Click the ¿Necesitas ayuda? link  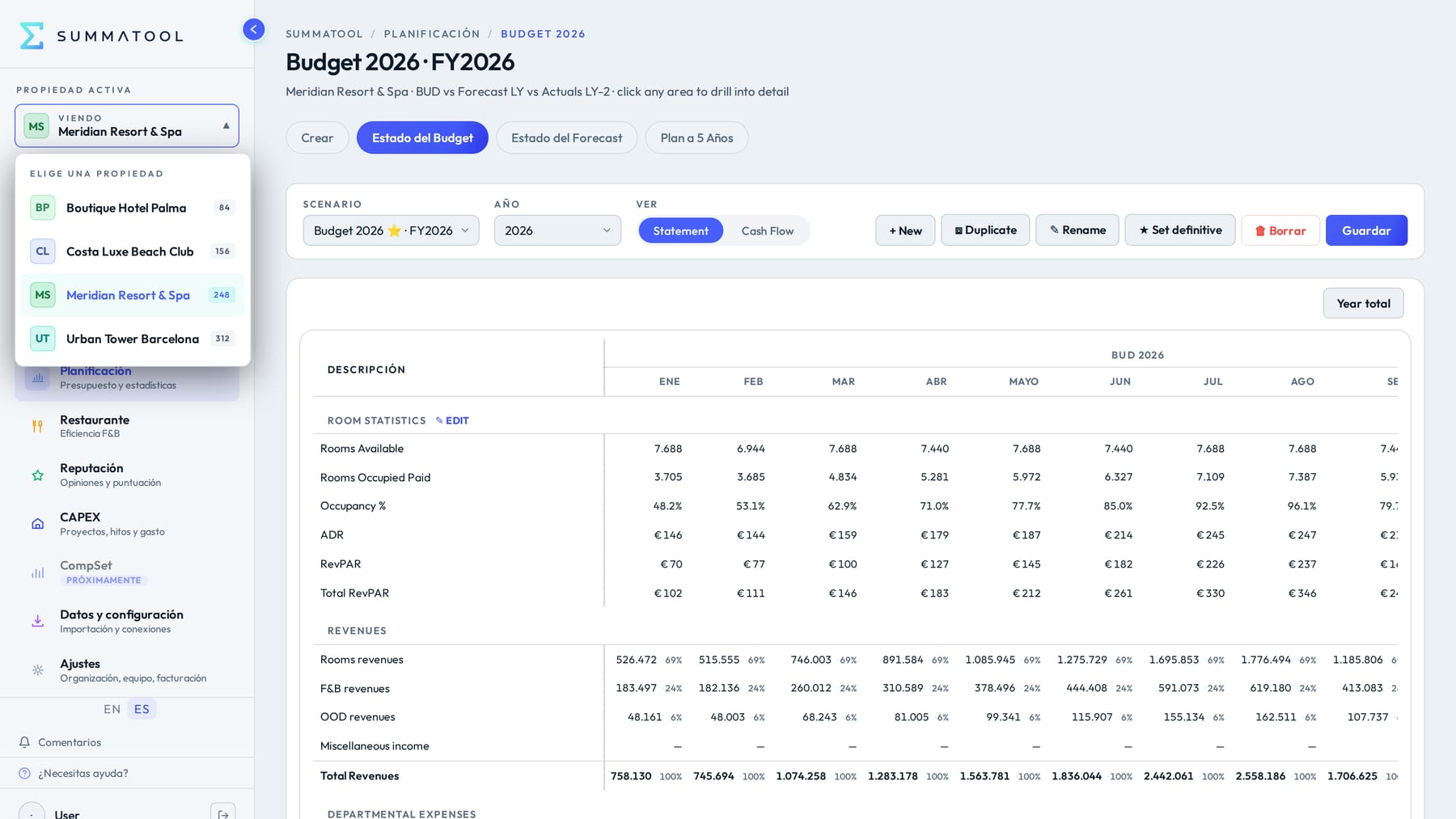pos(83,774)
